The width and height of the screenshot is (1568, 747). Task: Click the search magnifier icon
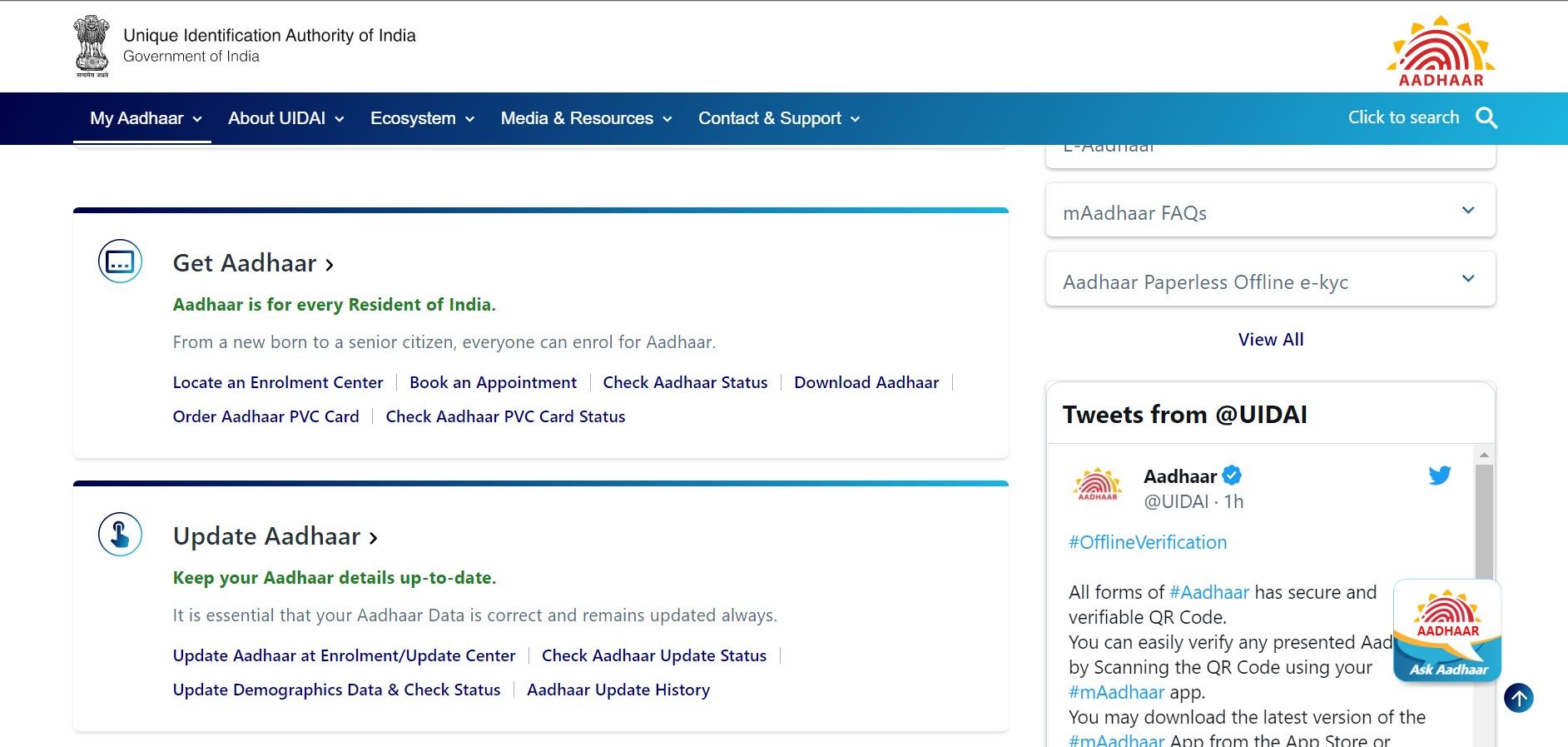point(1486,118)
